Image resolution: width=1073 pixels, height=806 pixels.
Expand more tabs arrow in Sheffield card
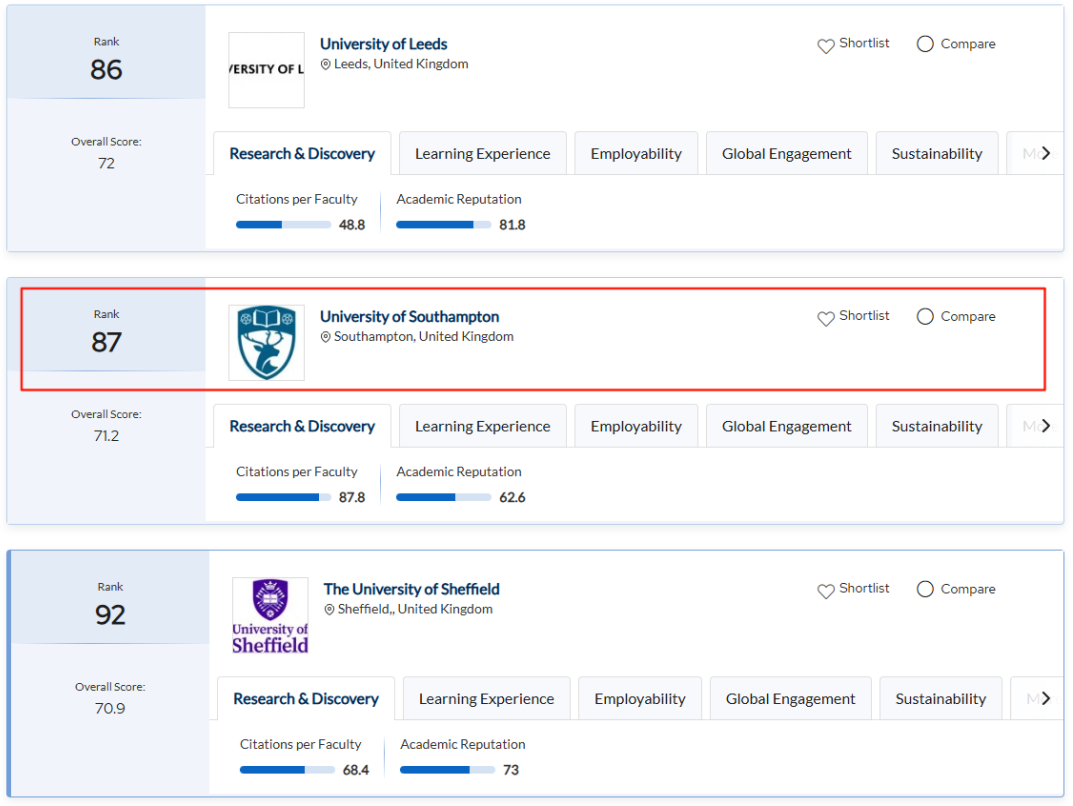tap(1045, 699)
